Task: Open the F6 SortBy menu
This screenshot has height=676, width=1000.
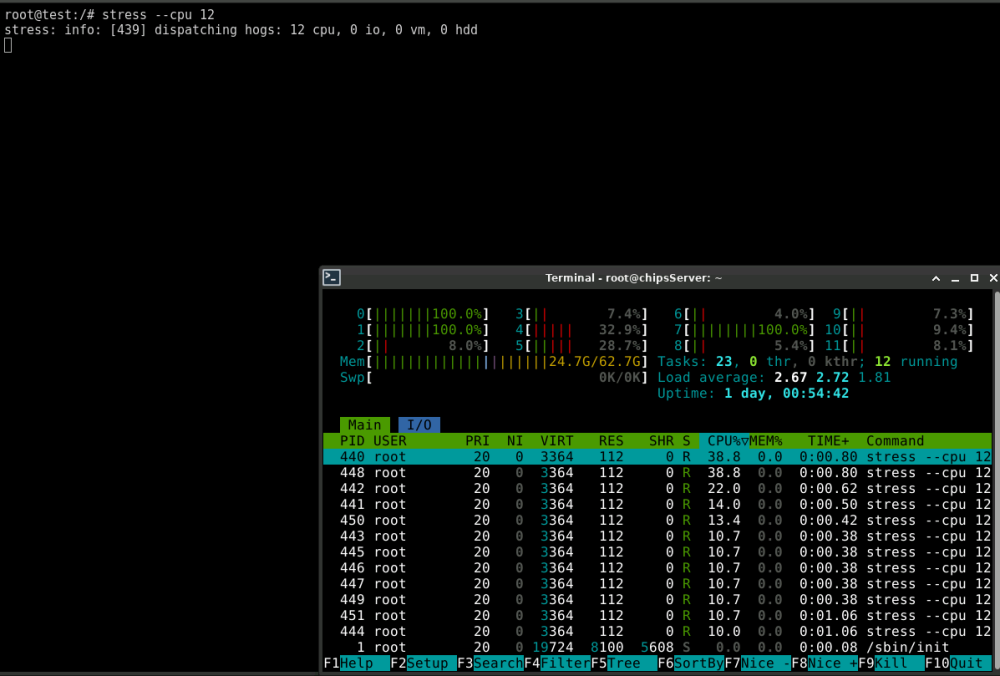Action: point(691,663)
